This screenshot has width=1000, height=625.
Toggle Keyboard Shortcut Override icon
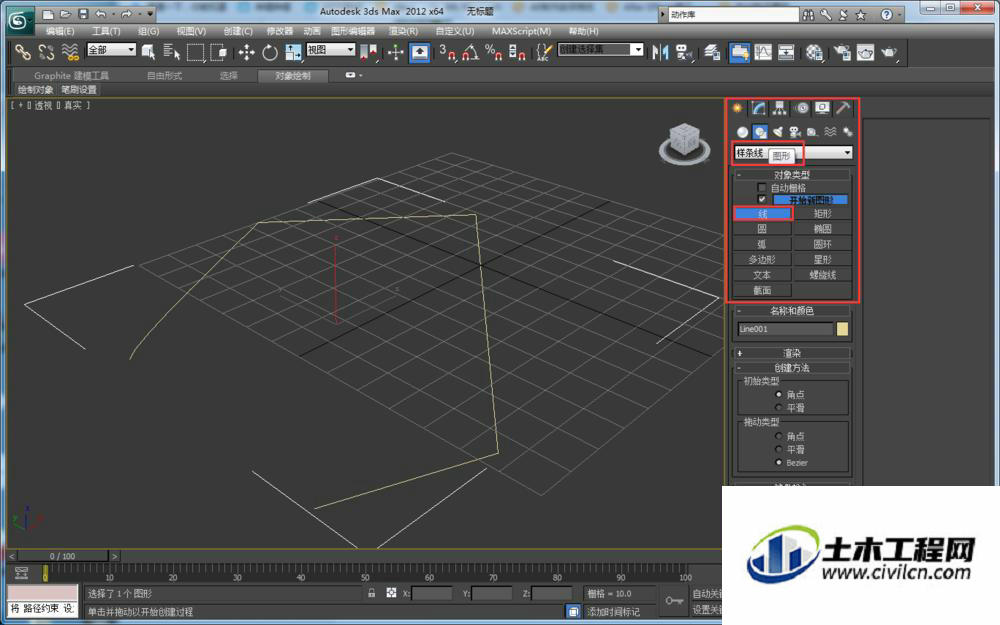click(419, 52)
